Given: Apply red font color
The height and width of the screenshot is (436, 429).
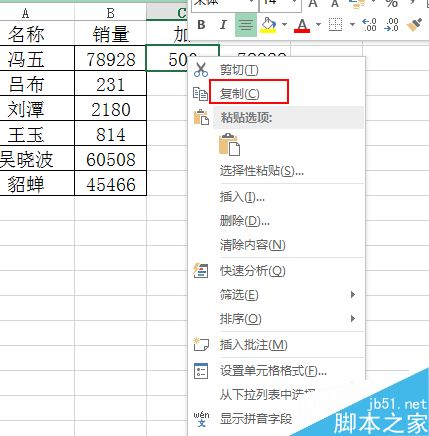Looking at the screenshot, I should (302, 25).
